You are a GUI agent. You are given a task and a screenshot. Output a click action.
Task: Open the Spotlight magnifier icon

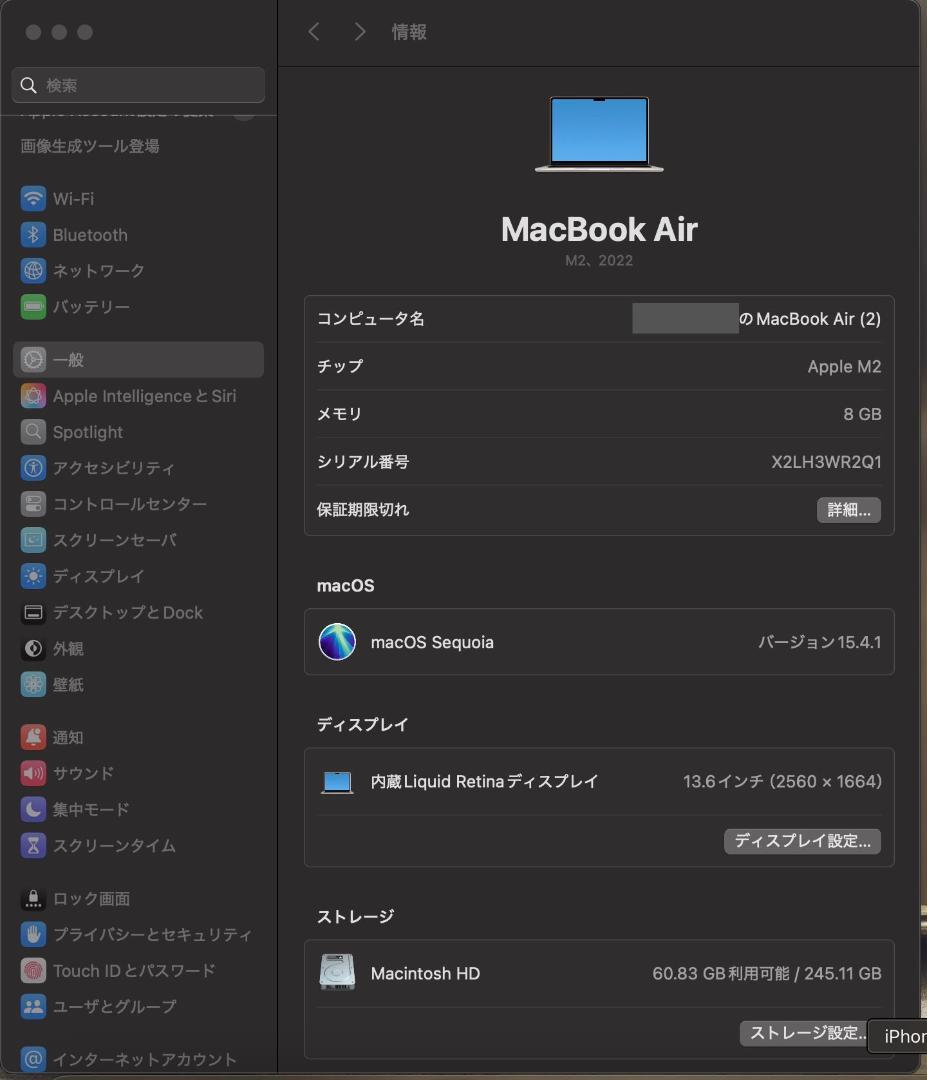[33, 432]
